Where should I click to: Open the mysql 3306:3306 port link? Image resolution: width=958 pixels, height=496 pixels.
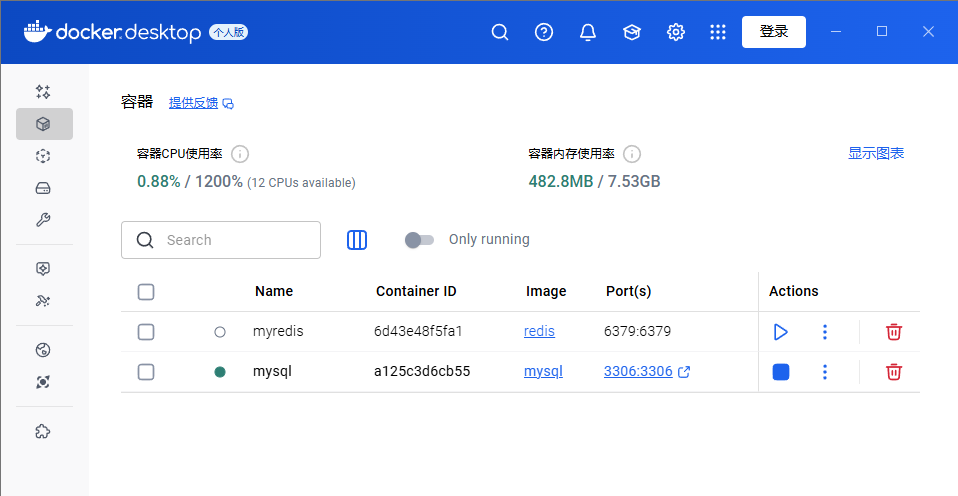[x=638, y=372]
